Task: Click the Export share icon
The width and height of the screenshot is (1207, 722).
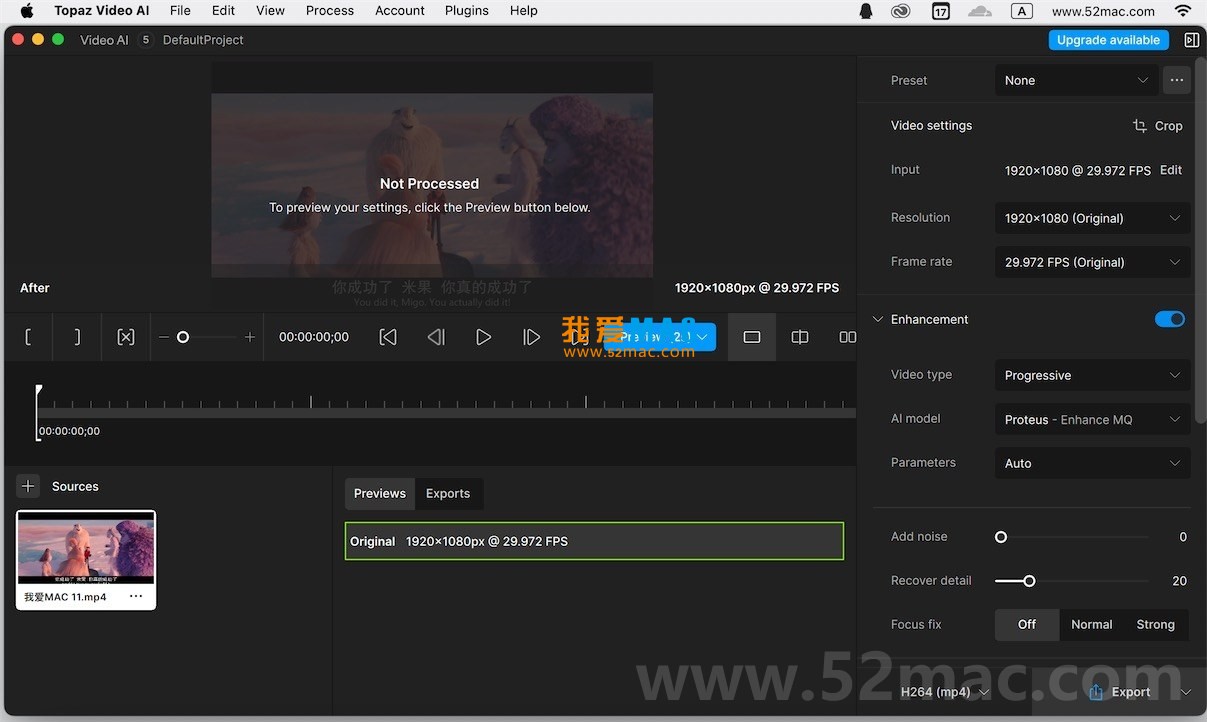Action: pyautogui.click(x=1096, y=692)
